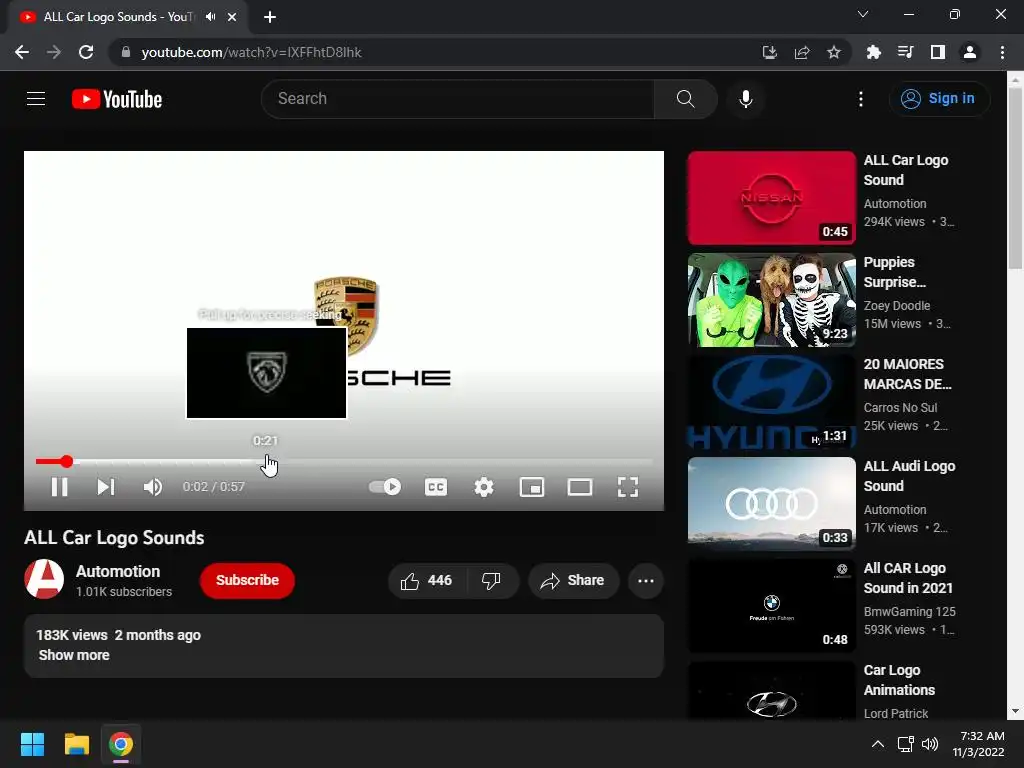The height and width of the screenshot is (768, 1024).
Task: Close the 'ALL Car Logo Sounds' tab
Action: 232,17
